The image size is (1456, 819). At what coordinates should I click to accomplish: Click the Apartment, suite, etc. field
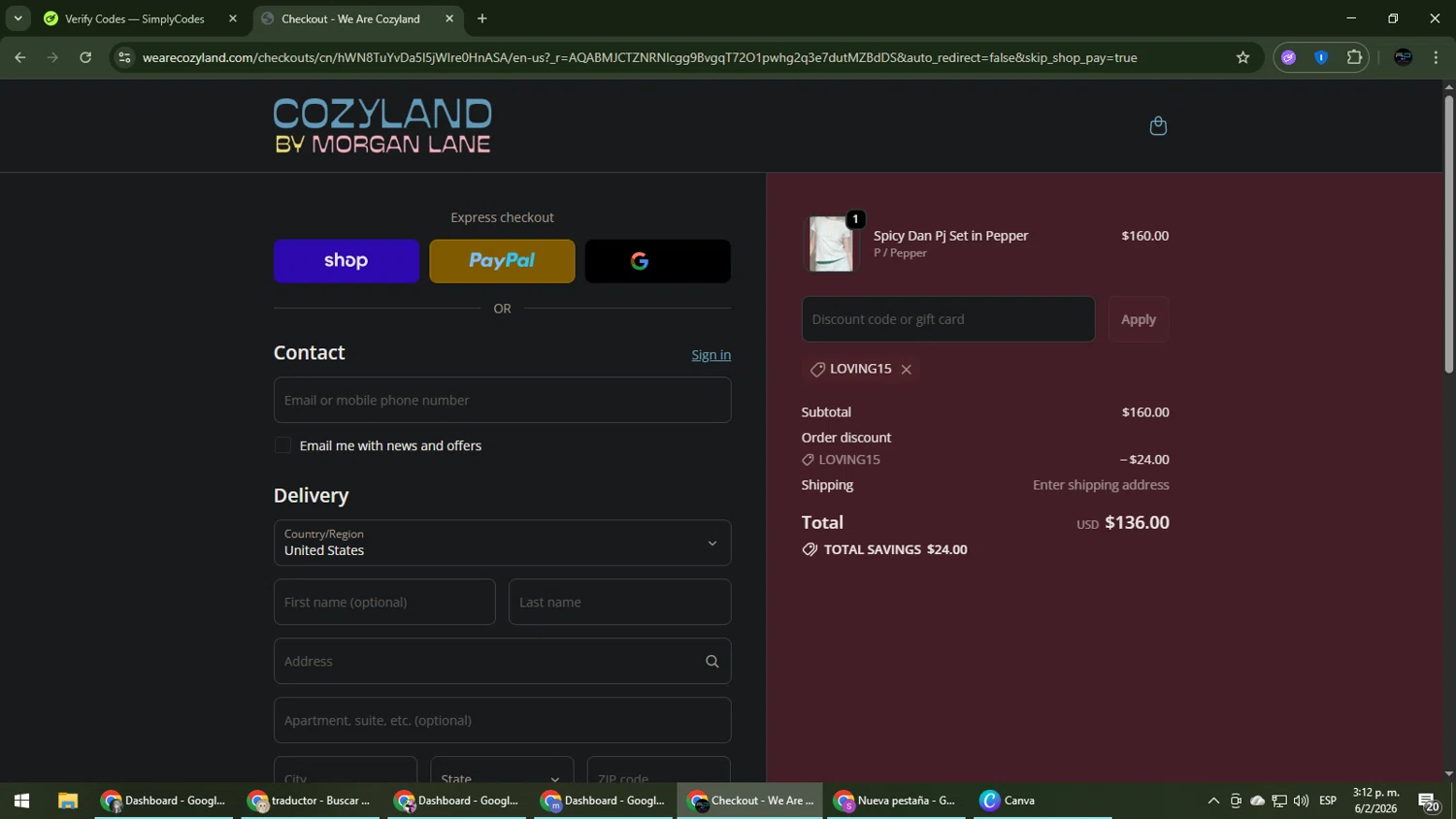(502, 720)
